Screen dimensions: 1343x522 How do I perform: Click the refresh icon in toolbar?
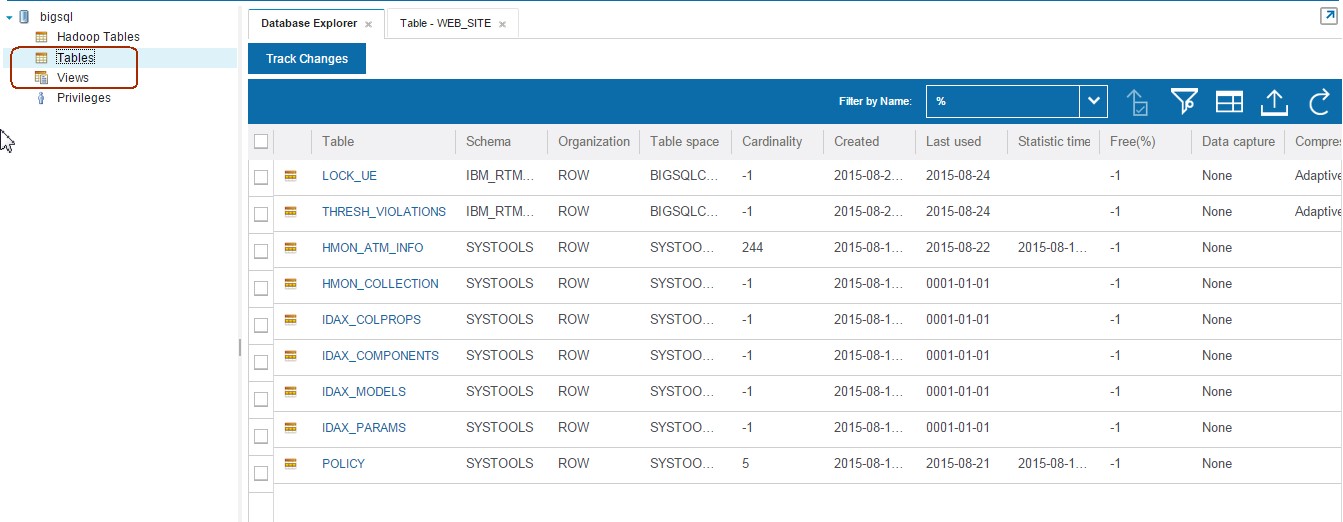(x=1319, y=101)
